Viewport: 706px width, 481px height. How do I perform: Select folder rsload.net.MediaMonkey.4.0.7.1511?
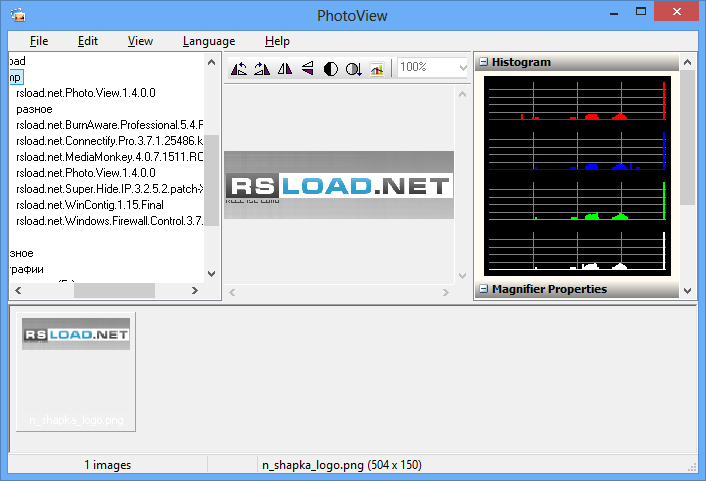click(109, 157)
